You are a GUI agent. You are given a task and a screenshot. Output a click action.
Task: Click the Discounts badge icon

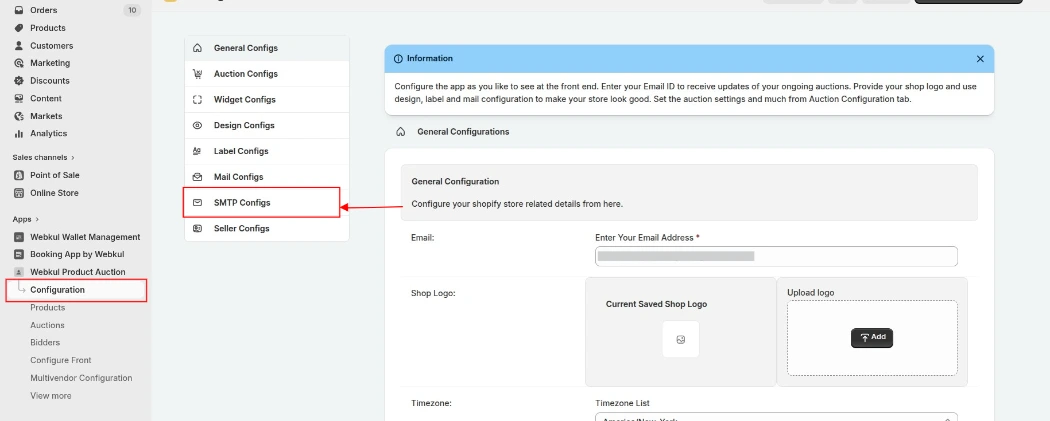tap(19, 80)
